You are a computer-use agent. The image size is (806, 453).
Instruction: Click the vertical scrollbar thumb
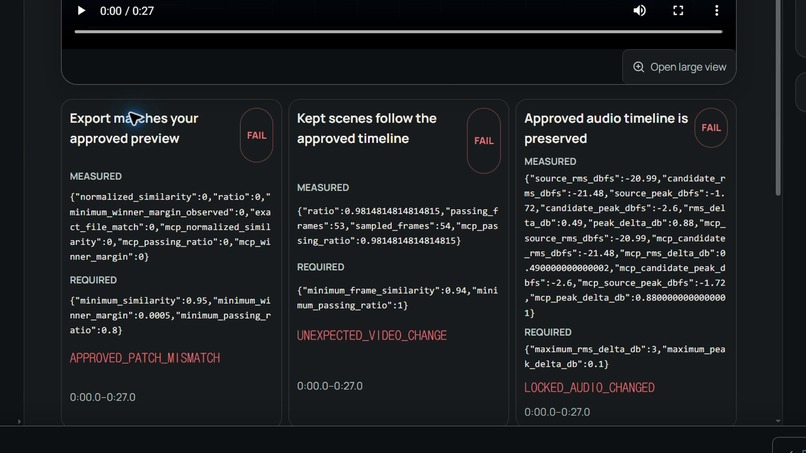pos(778,98)
